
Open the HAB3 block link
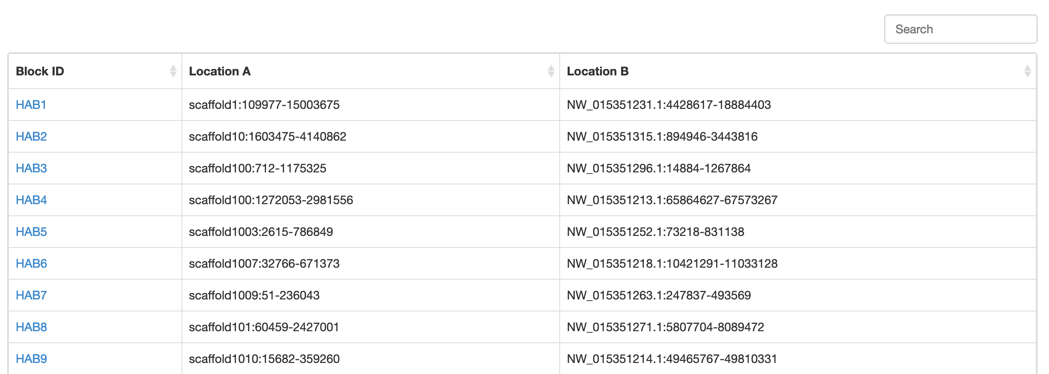tap(31, 169)
